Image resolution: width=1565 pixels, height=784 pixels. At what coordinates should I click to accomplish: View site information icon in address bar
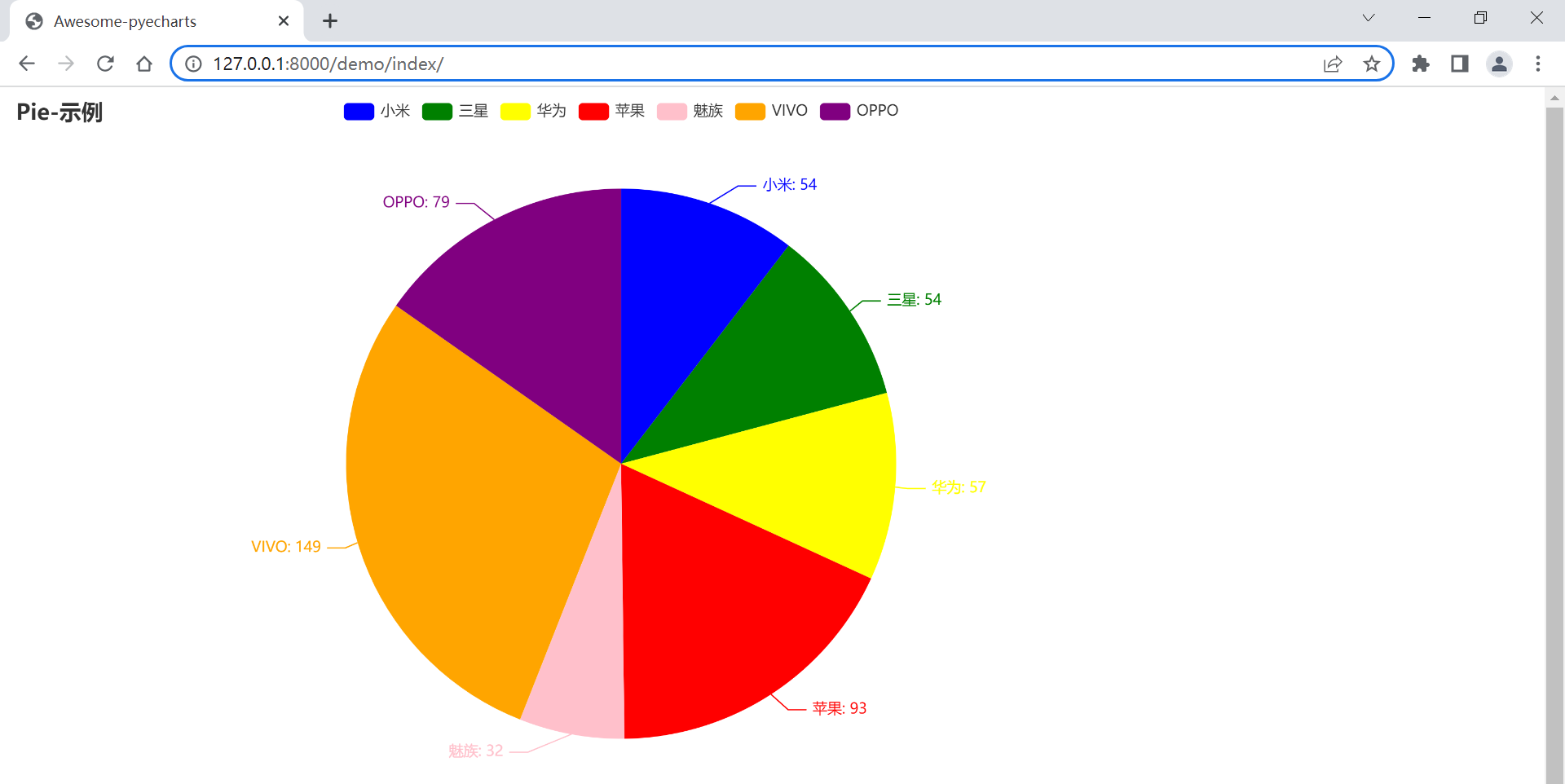click(194, 64)
